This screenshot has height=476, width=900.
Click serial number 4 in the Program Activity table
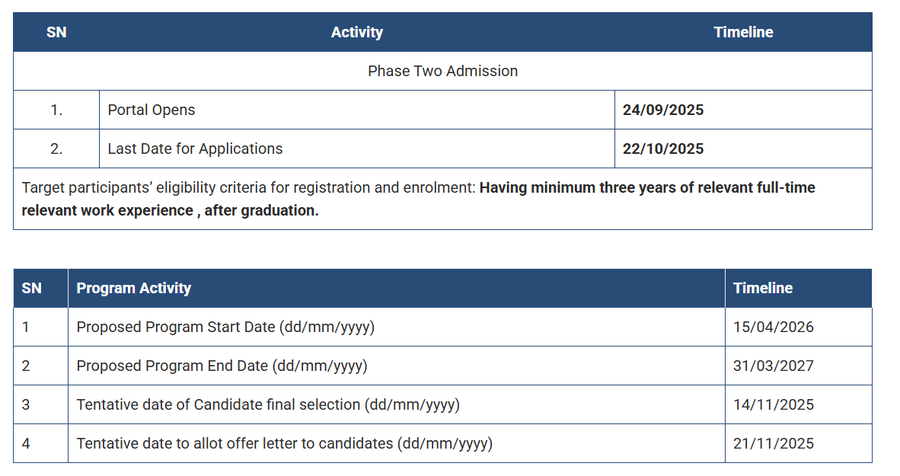pyautogui.click(x=26, y=443)
